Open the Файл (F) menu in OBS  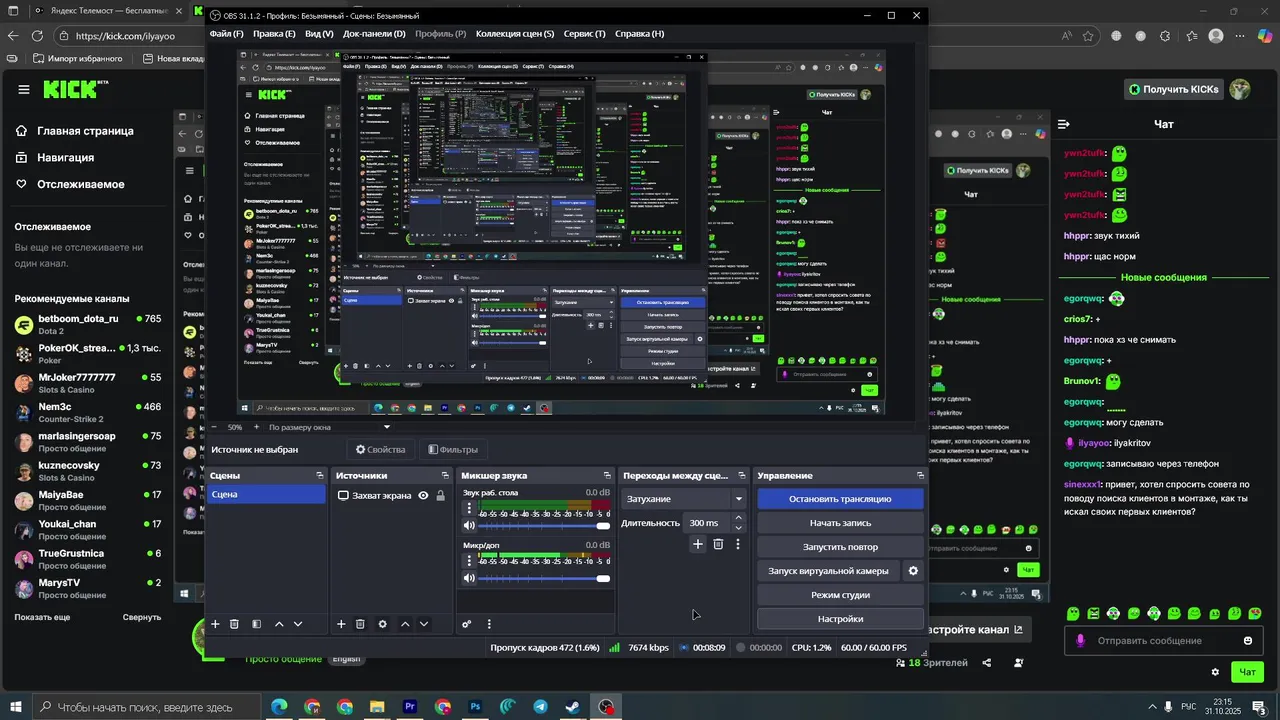pos(226,33)
